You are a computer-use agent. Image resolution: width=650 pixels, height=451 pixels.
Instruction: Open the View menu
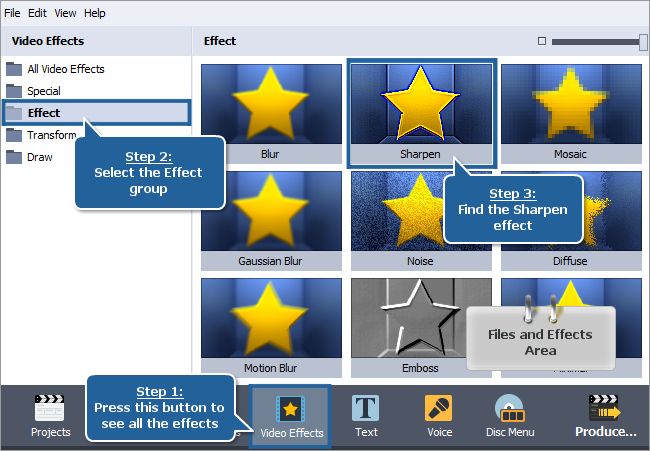click(65, 13)
